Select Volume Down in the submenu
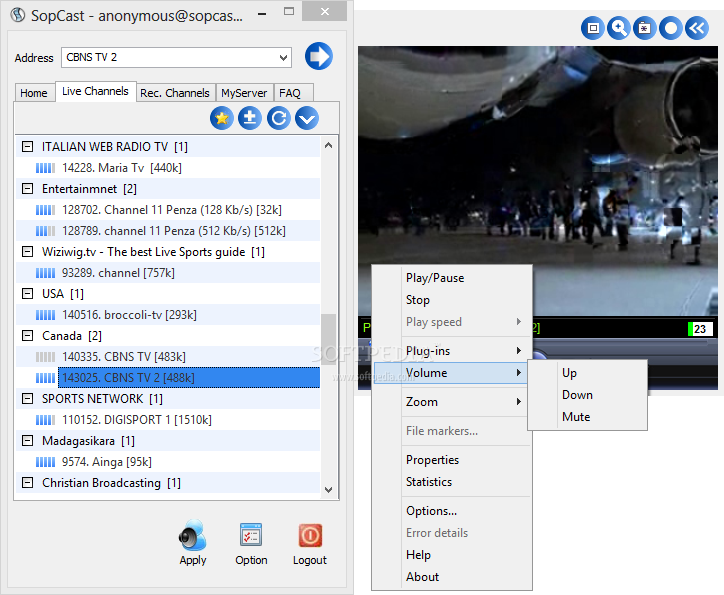 click(x=587, y=395)
